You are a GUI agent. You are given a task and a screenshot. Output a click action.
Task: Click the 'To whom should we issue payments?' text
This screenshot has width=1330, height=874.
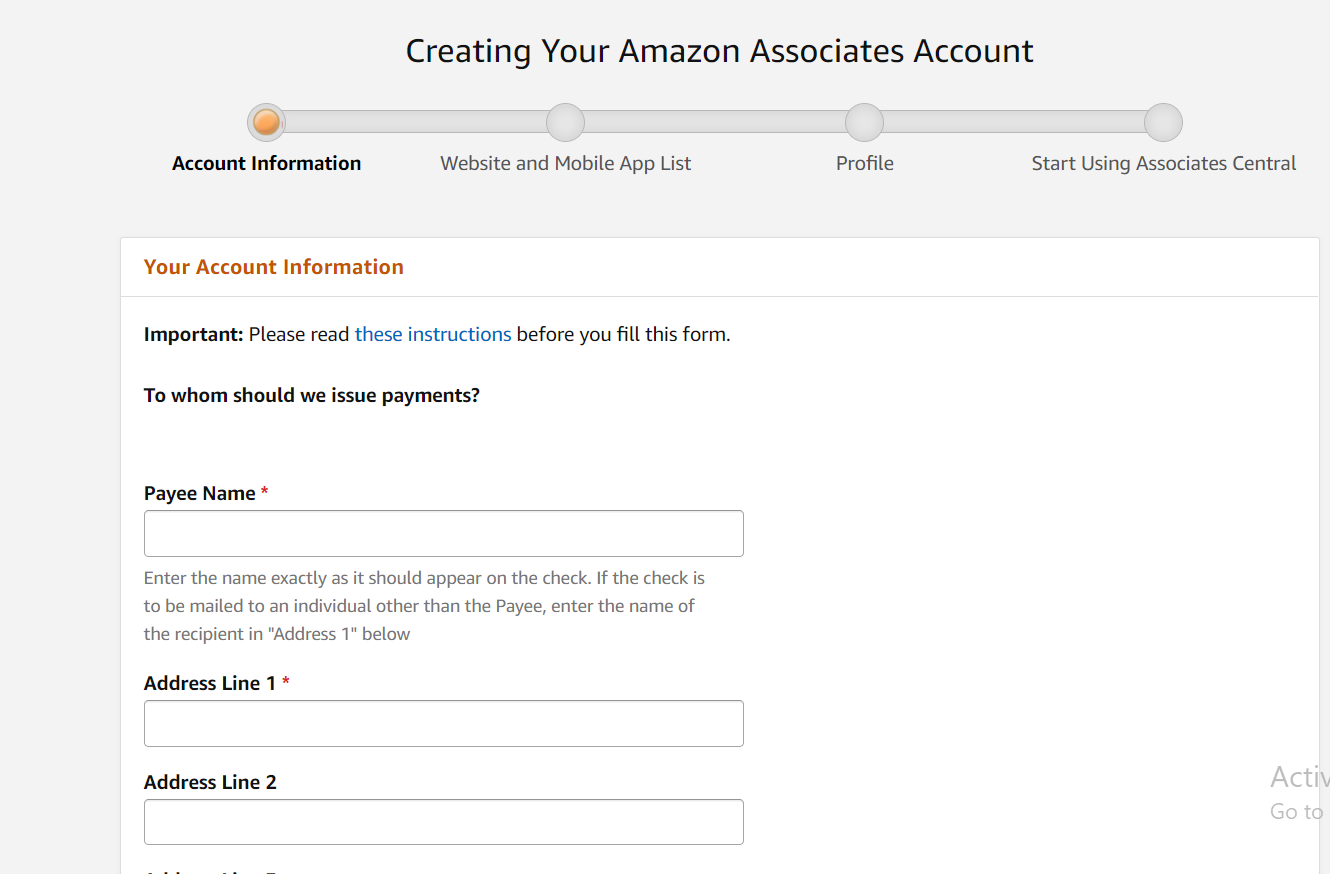[x=311, y=395]
